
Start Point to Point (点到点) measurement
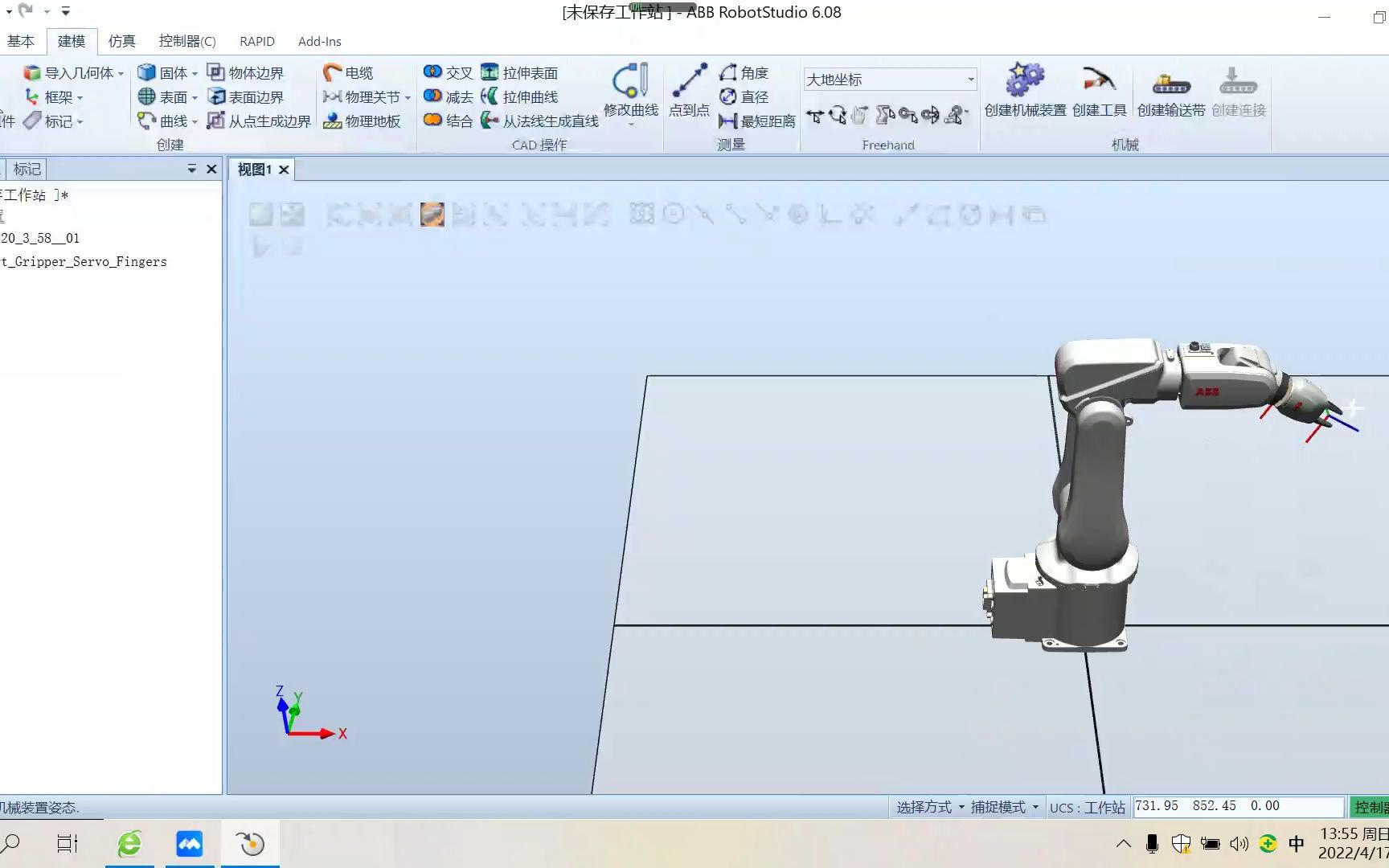(689, 91)
